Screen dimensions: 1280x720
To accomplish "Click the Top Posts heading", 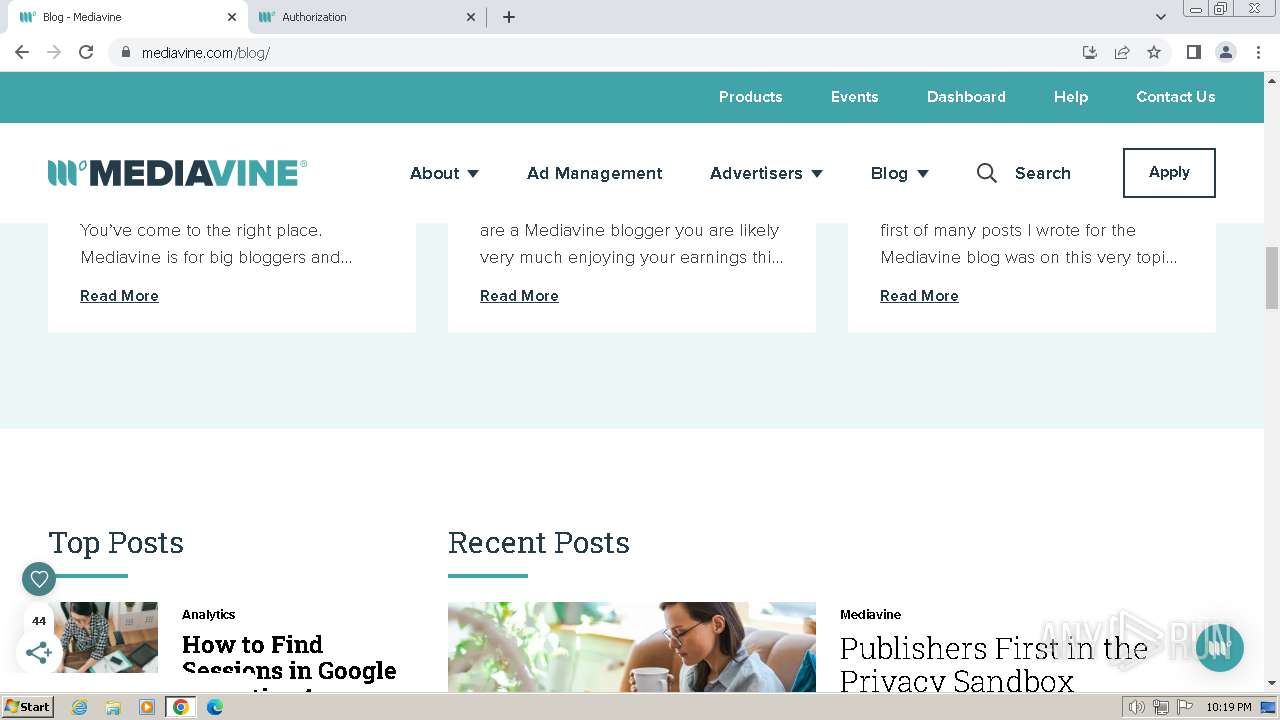I will [116, 542].
